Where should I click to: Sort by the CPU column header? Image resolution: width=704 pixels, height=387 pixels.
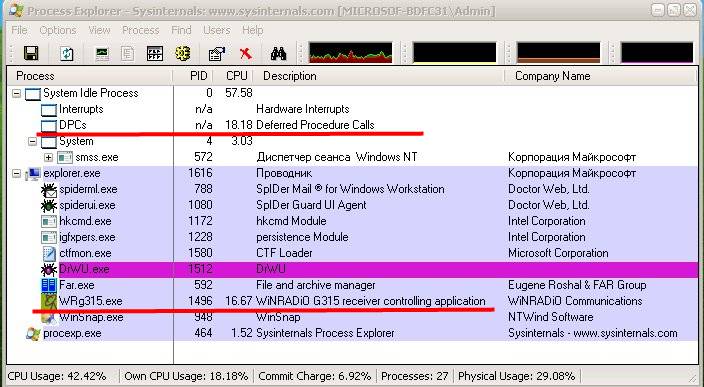[233, 76]
